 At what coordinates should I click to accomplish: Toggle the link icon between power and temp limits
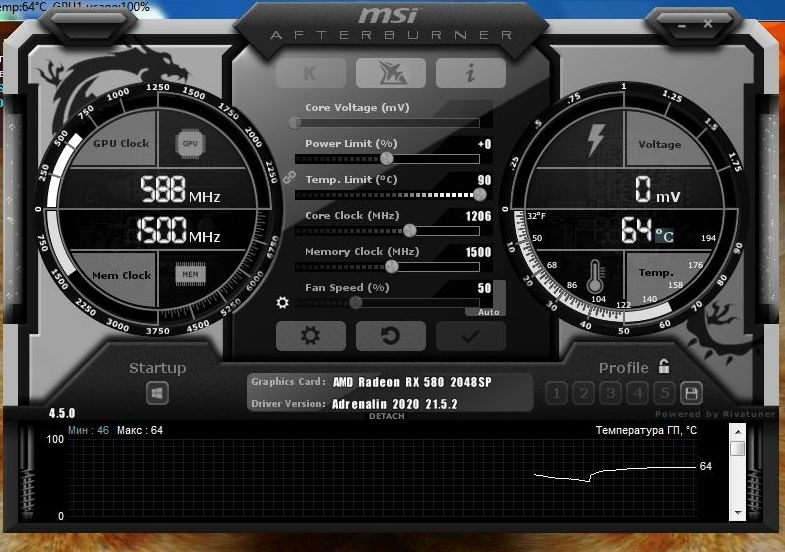290,177
